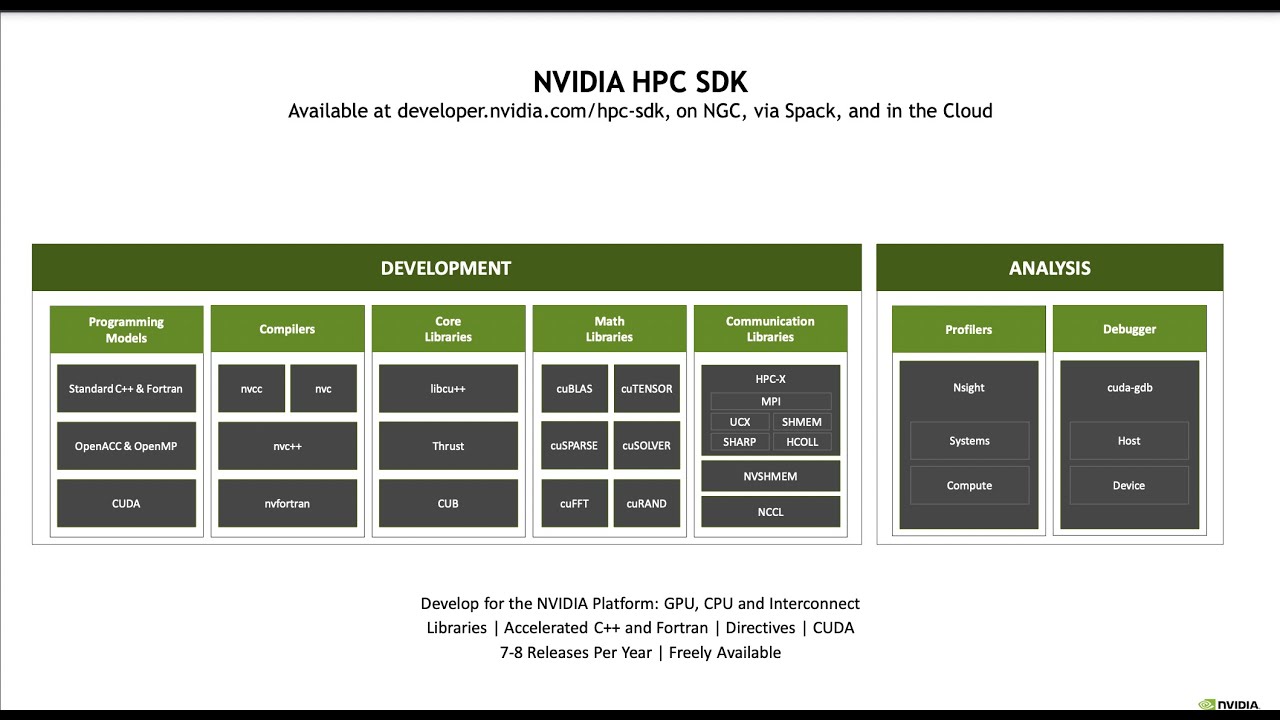Select the DEVELOPMENT header bar
The width and height of the screenshot is (1280, 720).
click(446, 268)
